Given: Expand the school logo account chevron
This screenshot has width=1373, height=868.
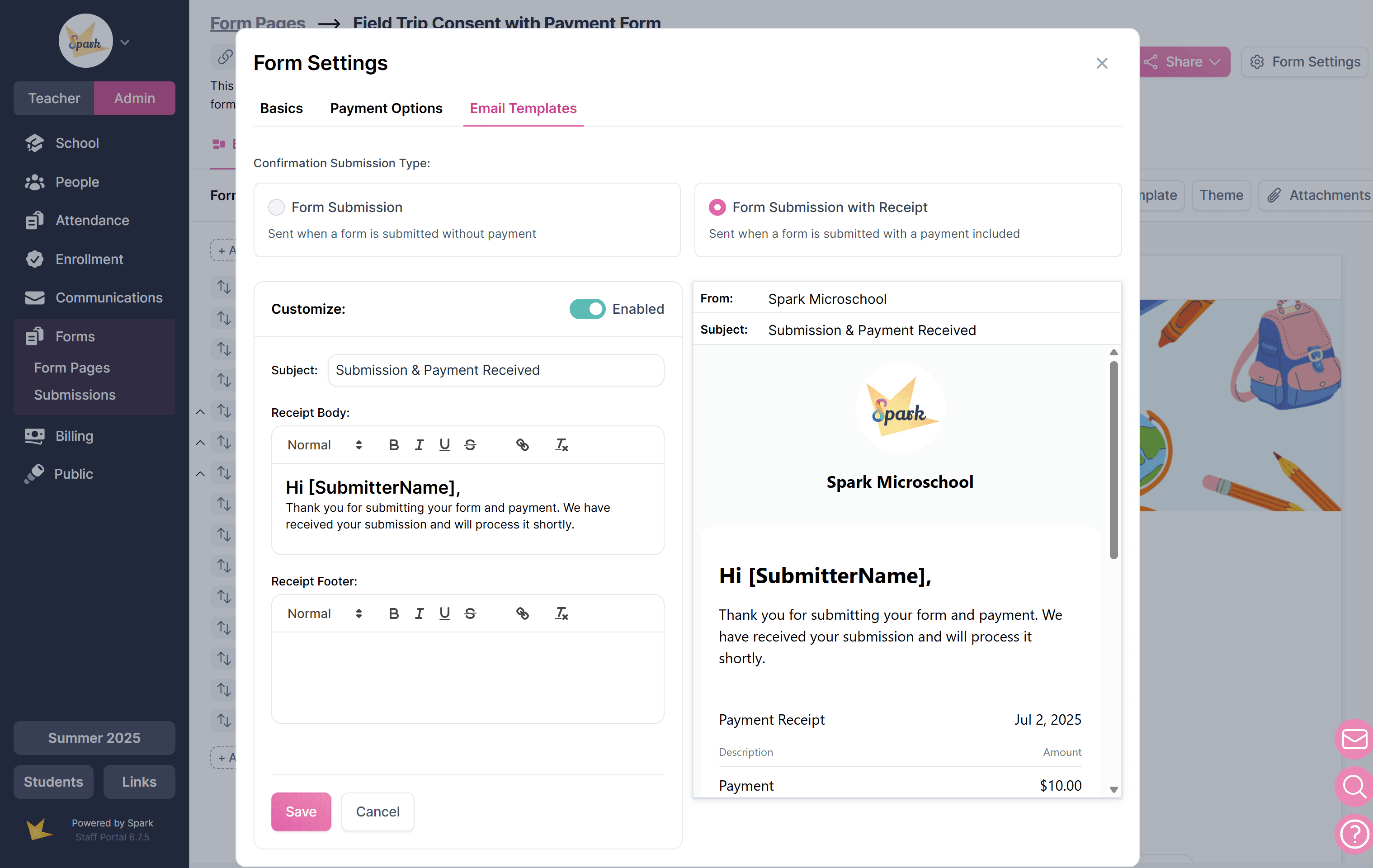Looking at the screenshot, I should (125, 42).
